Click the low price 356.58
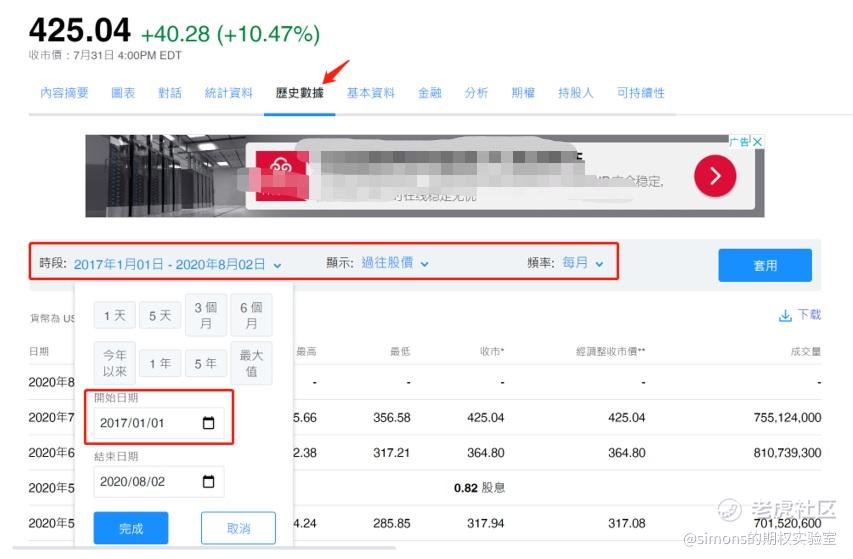This screenshot has width=853, height=559. pyautogui.click(x=392, y=418)
